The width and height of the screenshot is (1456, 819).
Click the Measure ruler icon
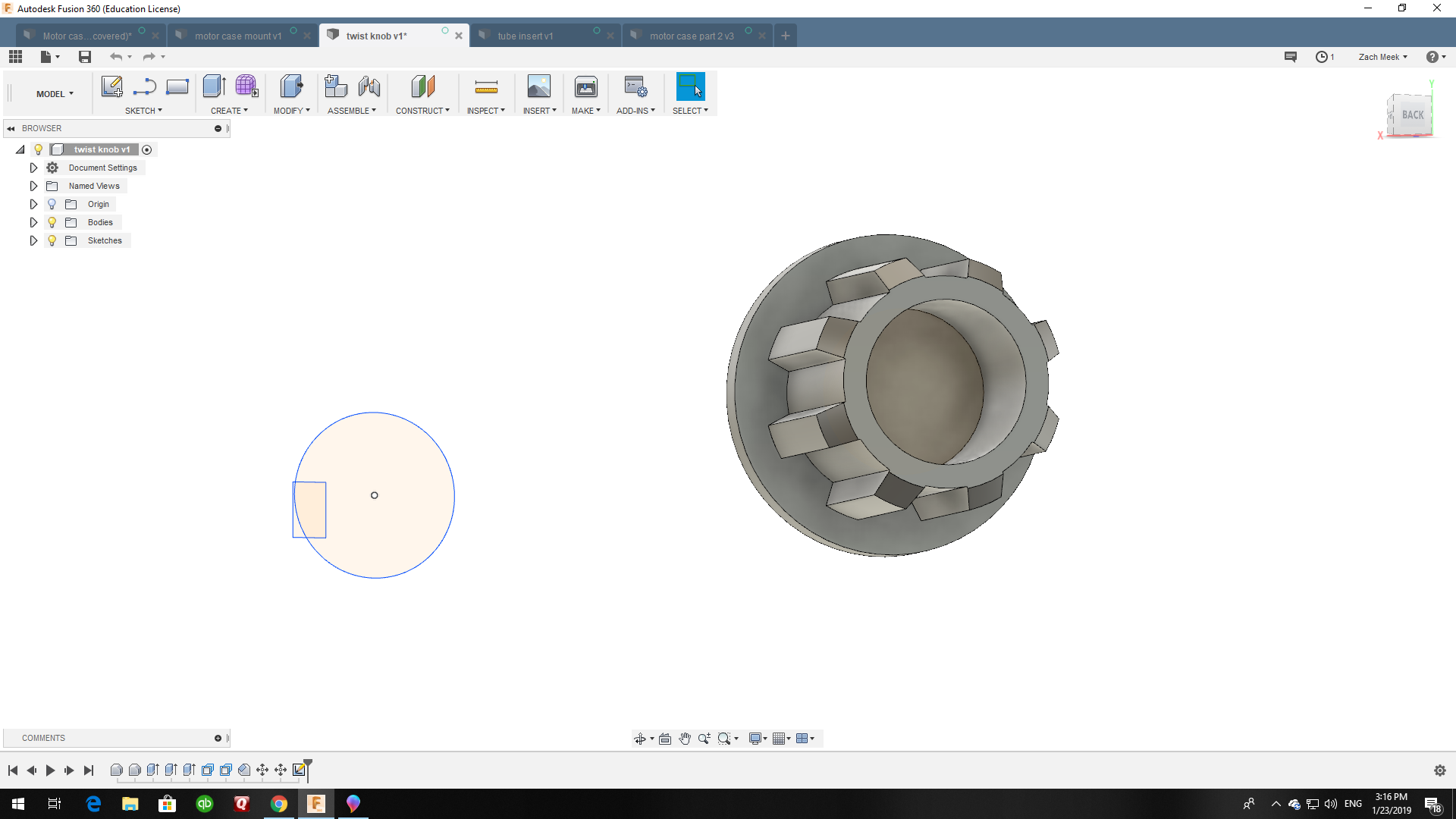click(x=486, y=86)
